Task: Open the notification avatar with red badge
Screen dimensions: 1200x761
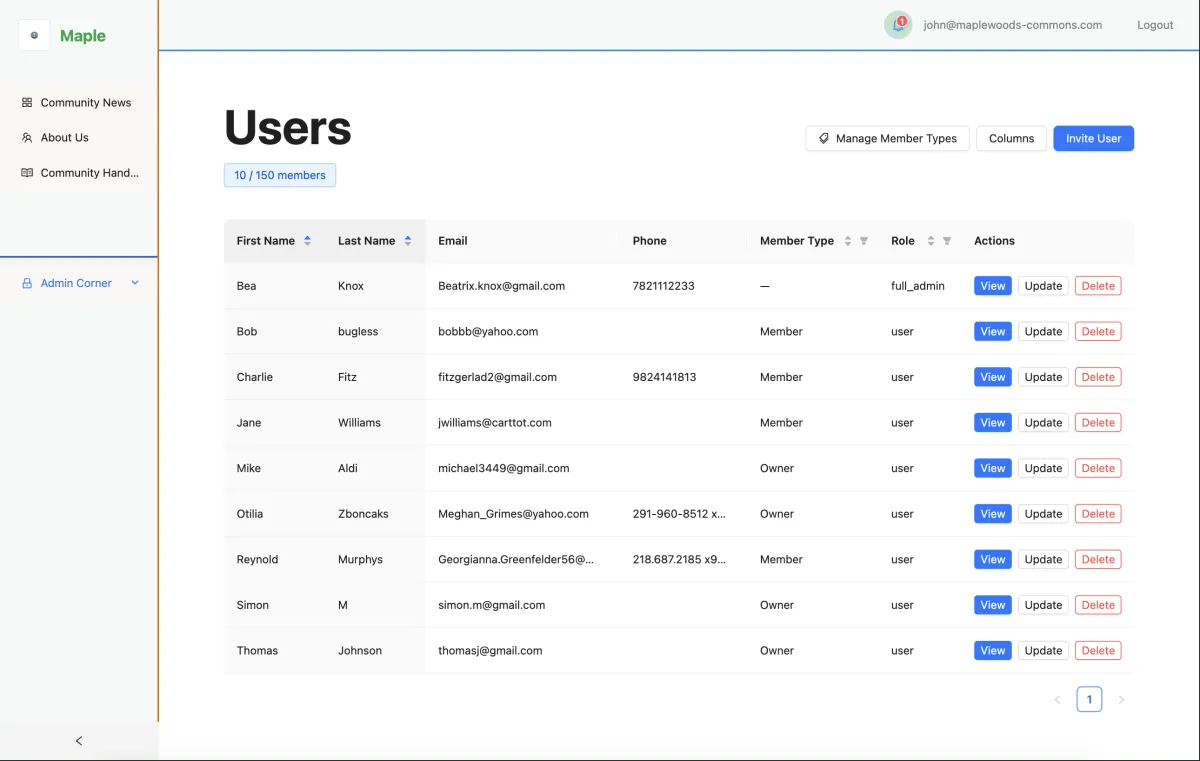Action: click(897, 25)
